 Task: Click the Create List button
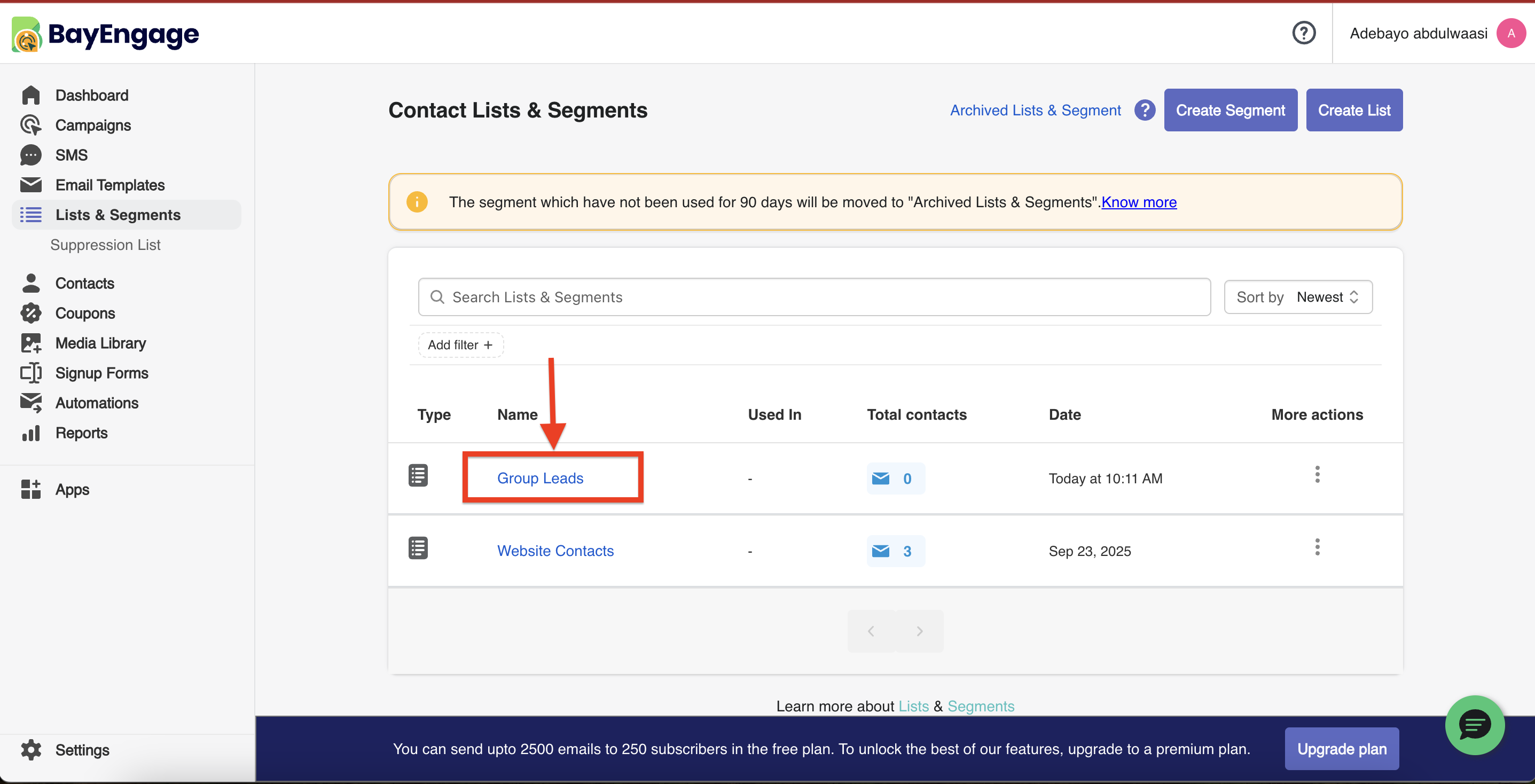tap(1353, 110)
